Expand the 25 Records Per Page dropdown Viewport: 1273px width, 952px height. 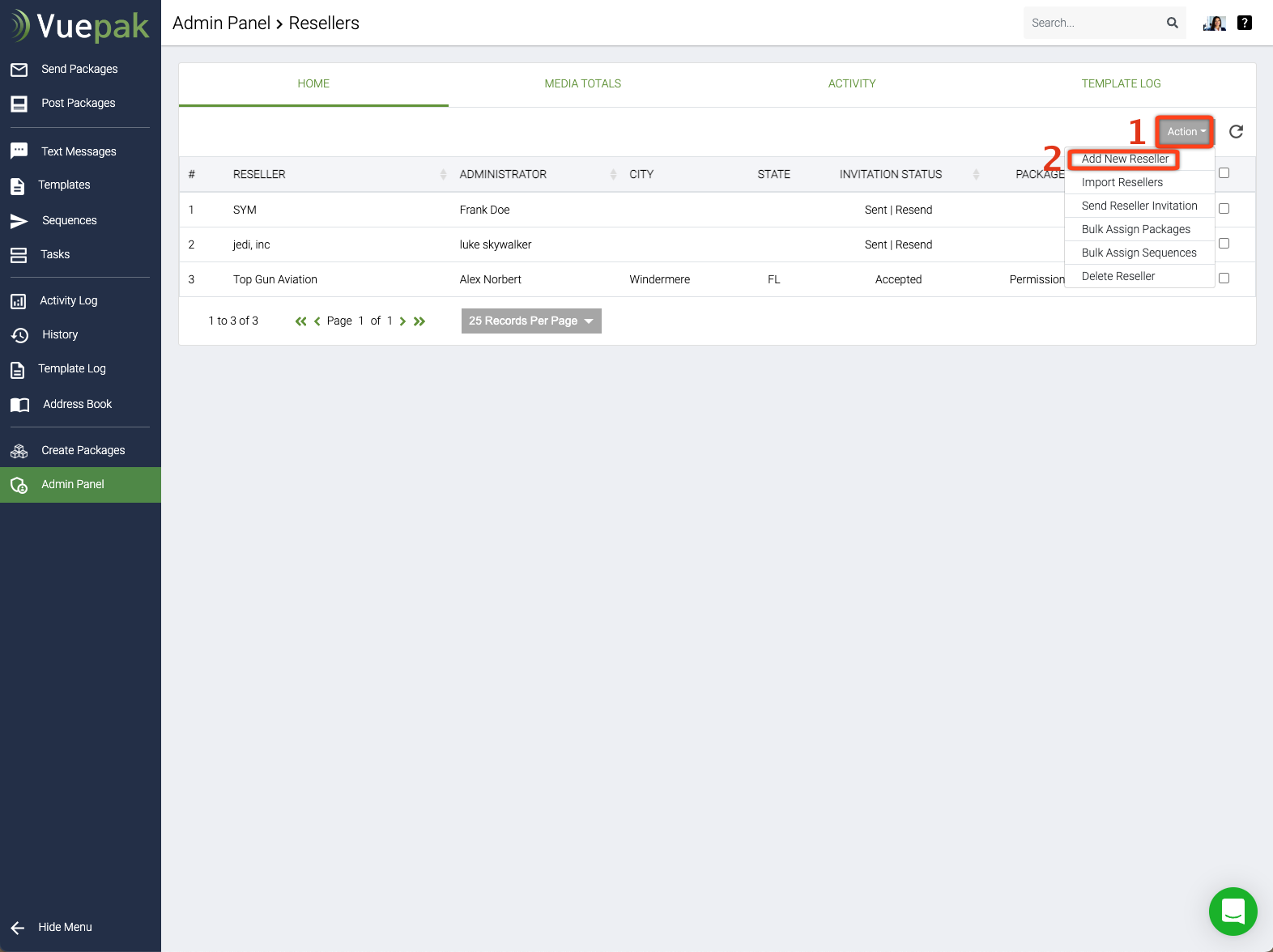click(530, 321)
